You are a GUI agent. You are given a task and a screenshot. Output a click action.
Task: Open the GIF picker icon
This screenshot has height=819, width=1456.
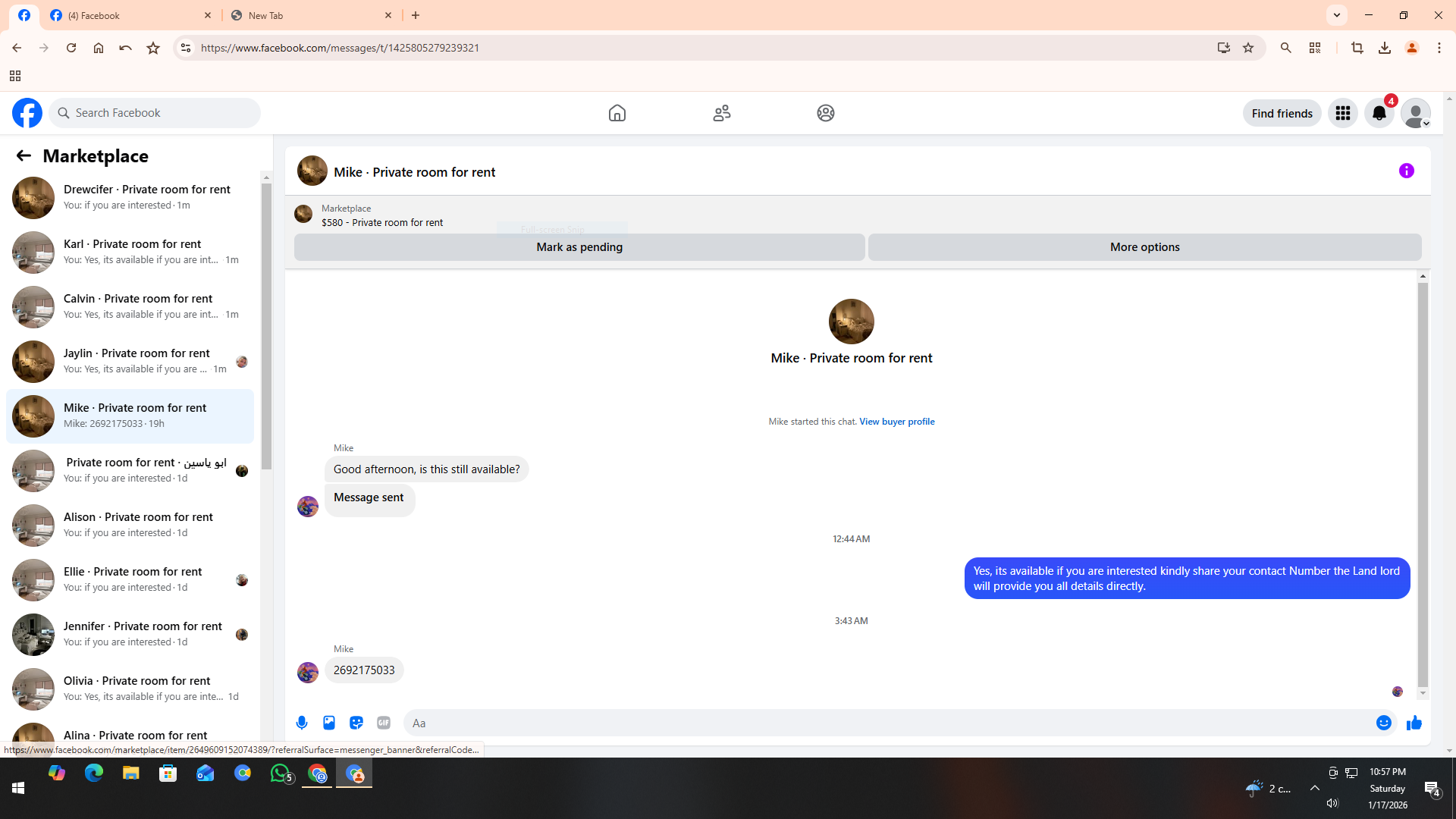384,723
